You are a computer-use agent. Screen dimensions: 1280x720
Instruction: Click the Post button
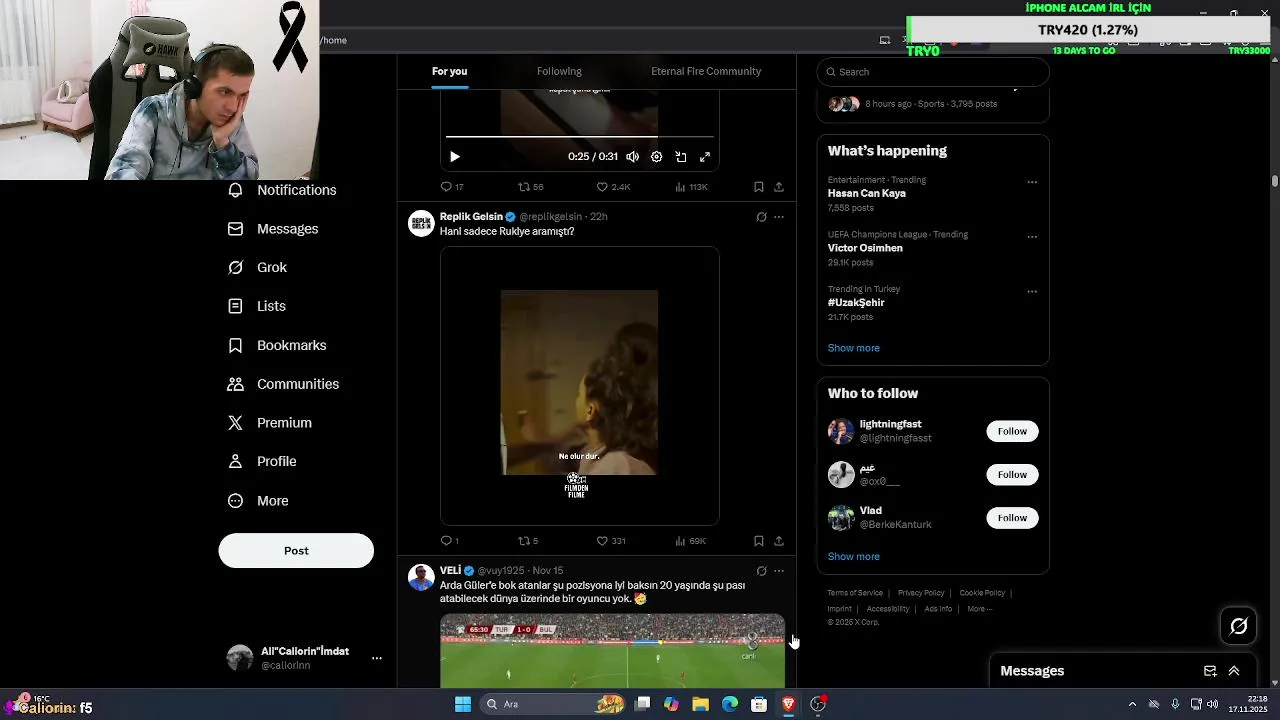coord(296,551)
